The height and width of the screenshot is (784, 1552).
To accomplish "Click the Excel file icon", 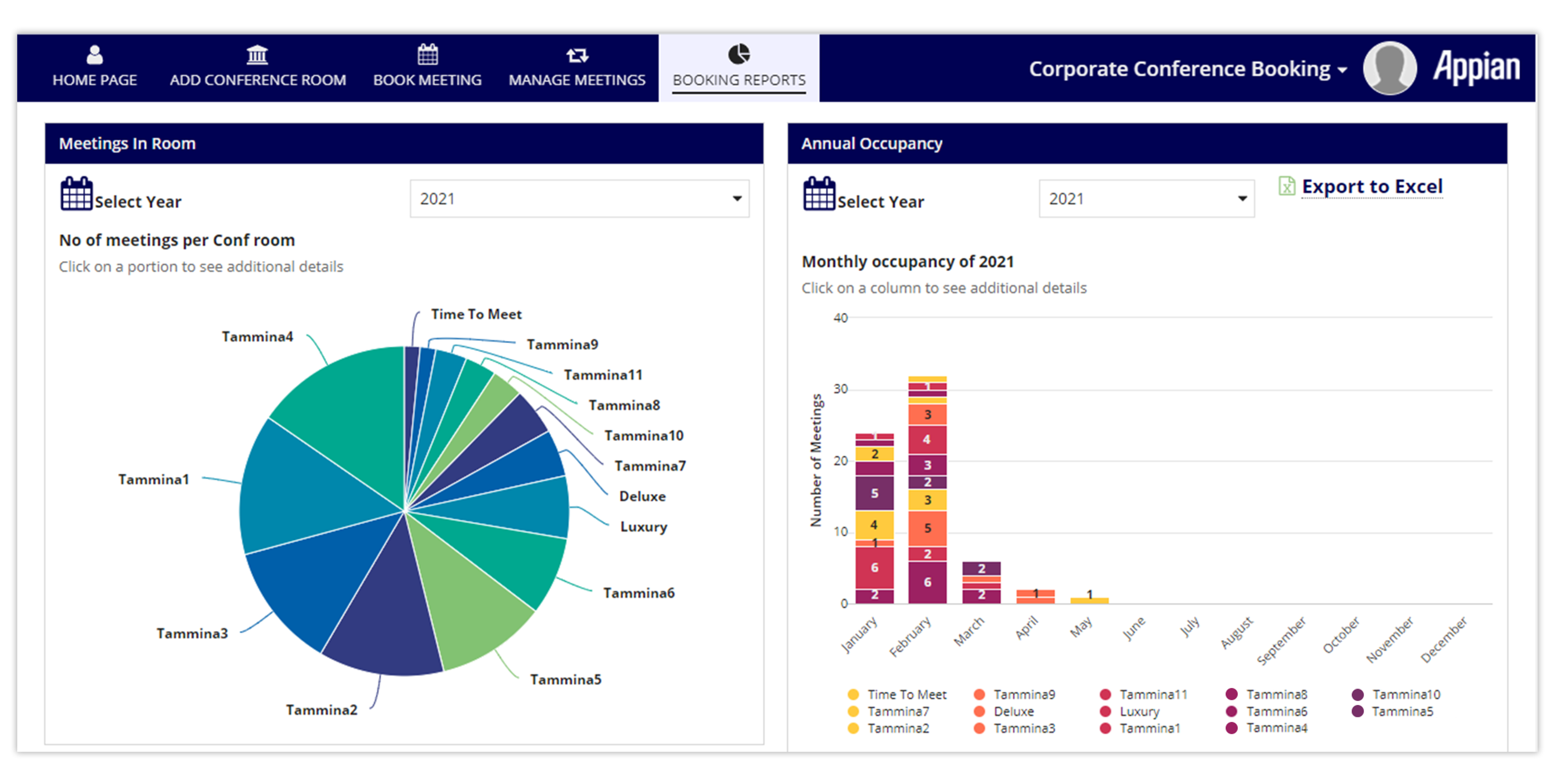I will pyautogui.click(x=1286, y=185).
